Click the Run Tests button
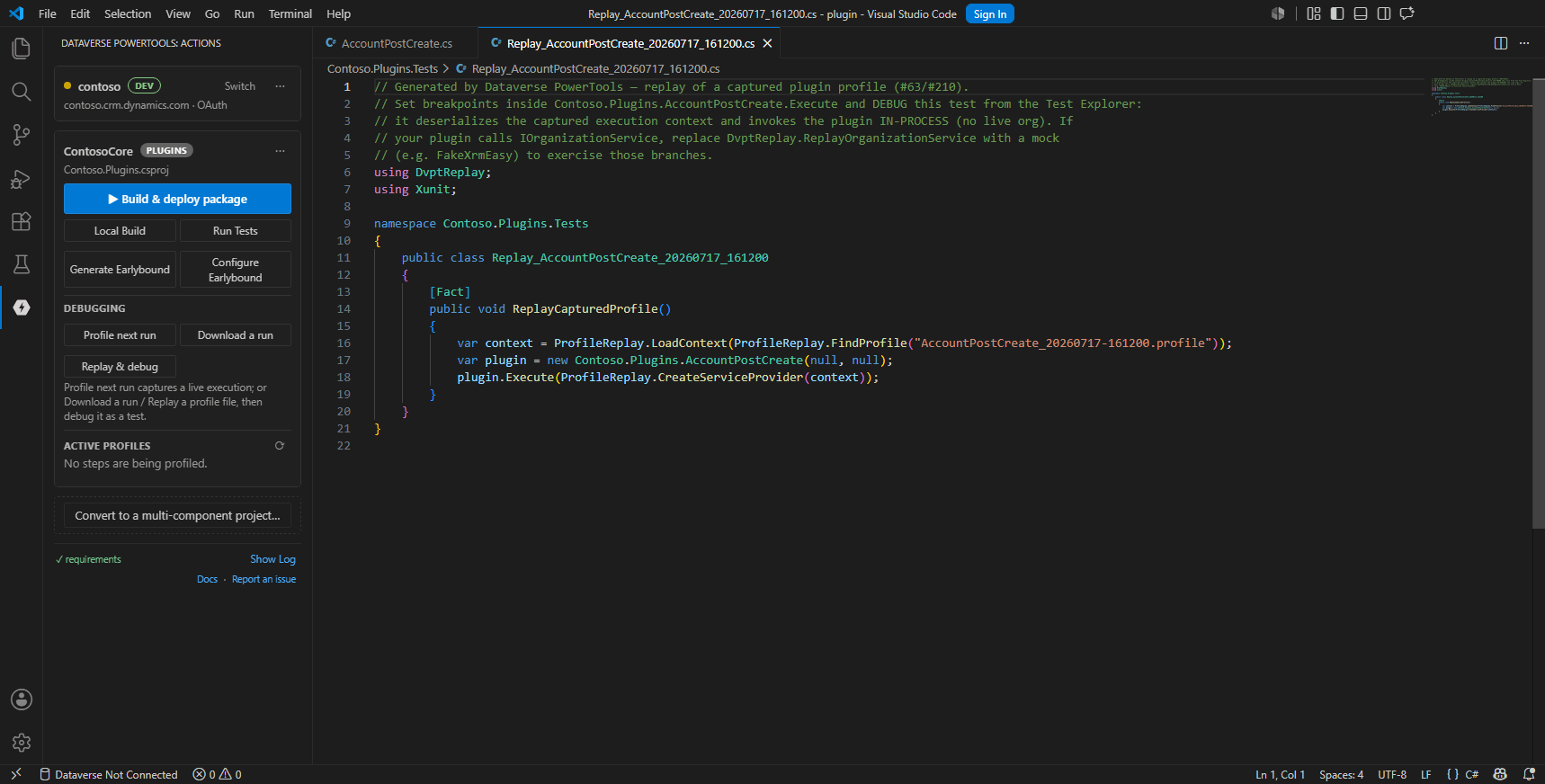The height and width of the screenshot is (784, 1545). (236, 231)
